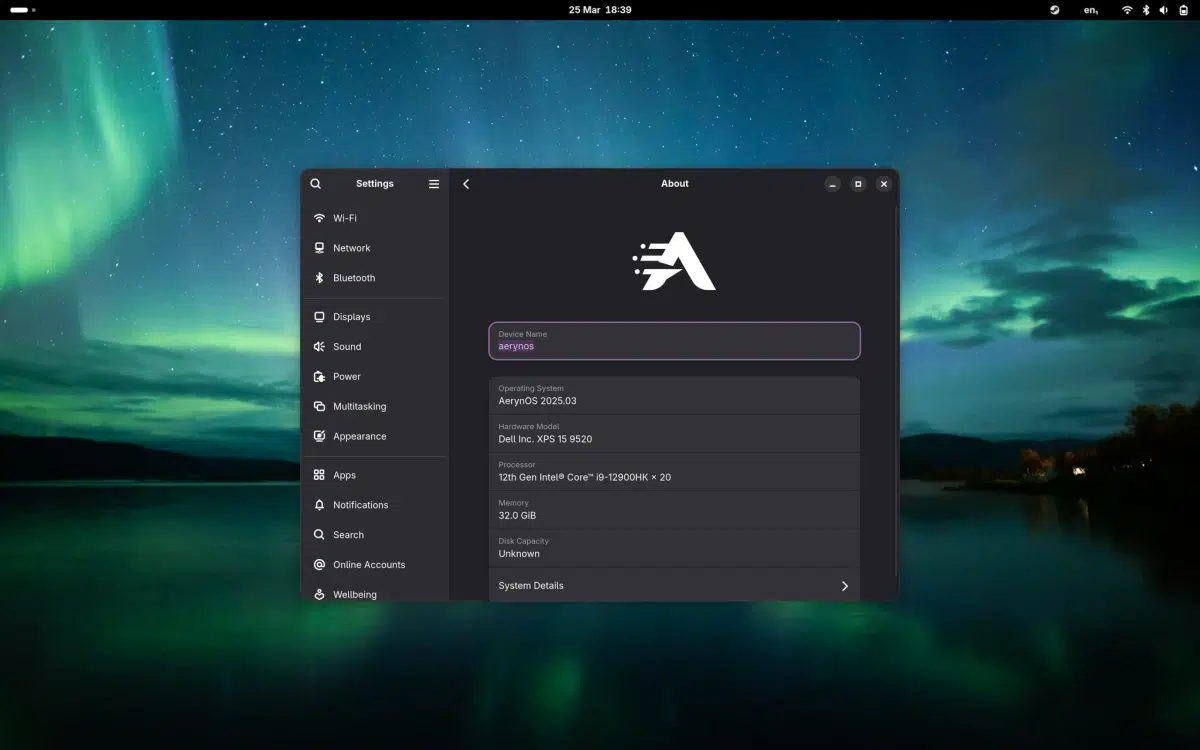Click the search magnifier in Settings header
The width and height of the screenshot is (1200, 750).
pyautogui.click(x=315, y=183)
